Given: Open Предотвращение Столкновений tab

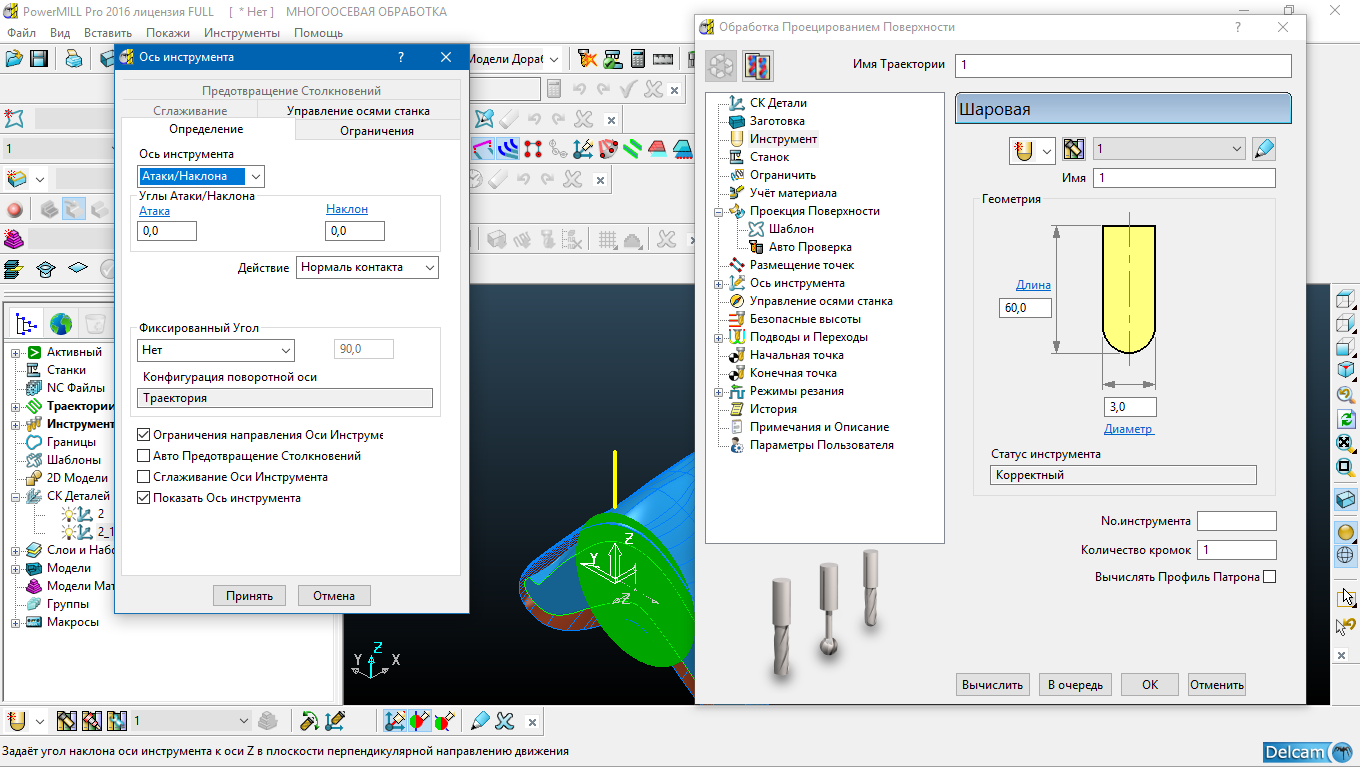Looking at the screenshot, I should (x=291, y=91).
